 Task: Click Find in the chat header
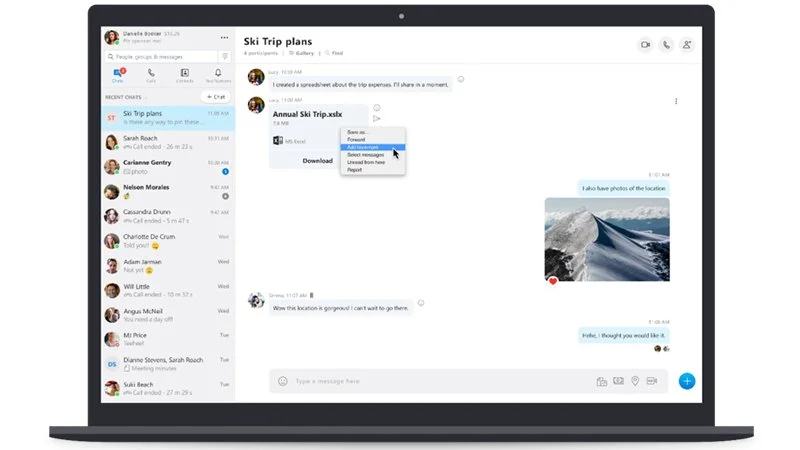[334, 53]
